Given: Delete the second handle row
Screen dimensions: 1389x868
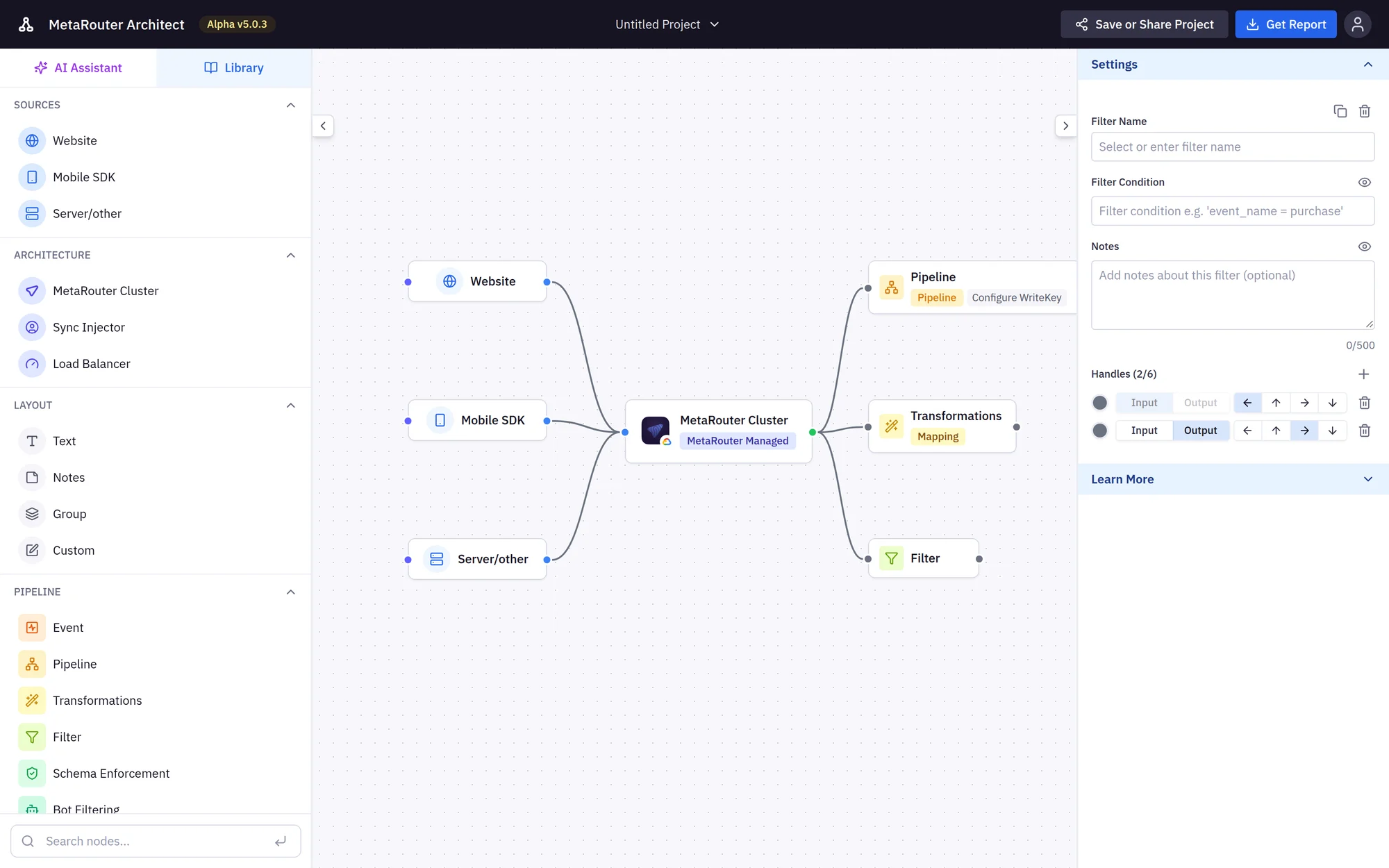Looking at the screenshot, I should point(1365,431).
